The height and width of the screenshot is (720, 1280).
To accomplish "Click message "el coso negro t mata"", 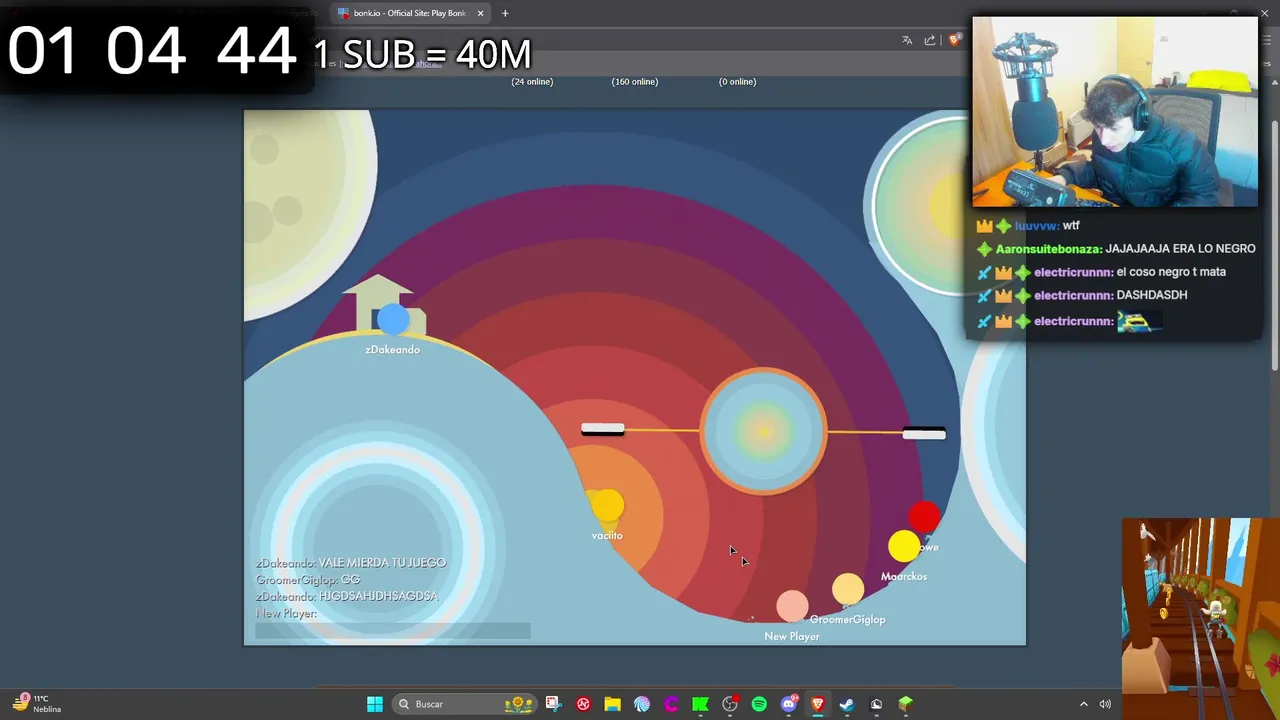I will 1171,272.
